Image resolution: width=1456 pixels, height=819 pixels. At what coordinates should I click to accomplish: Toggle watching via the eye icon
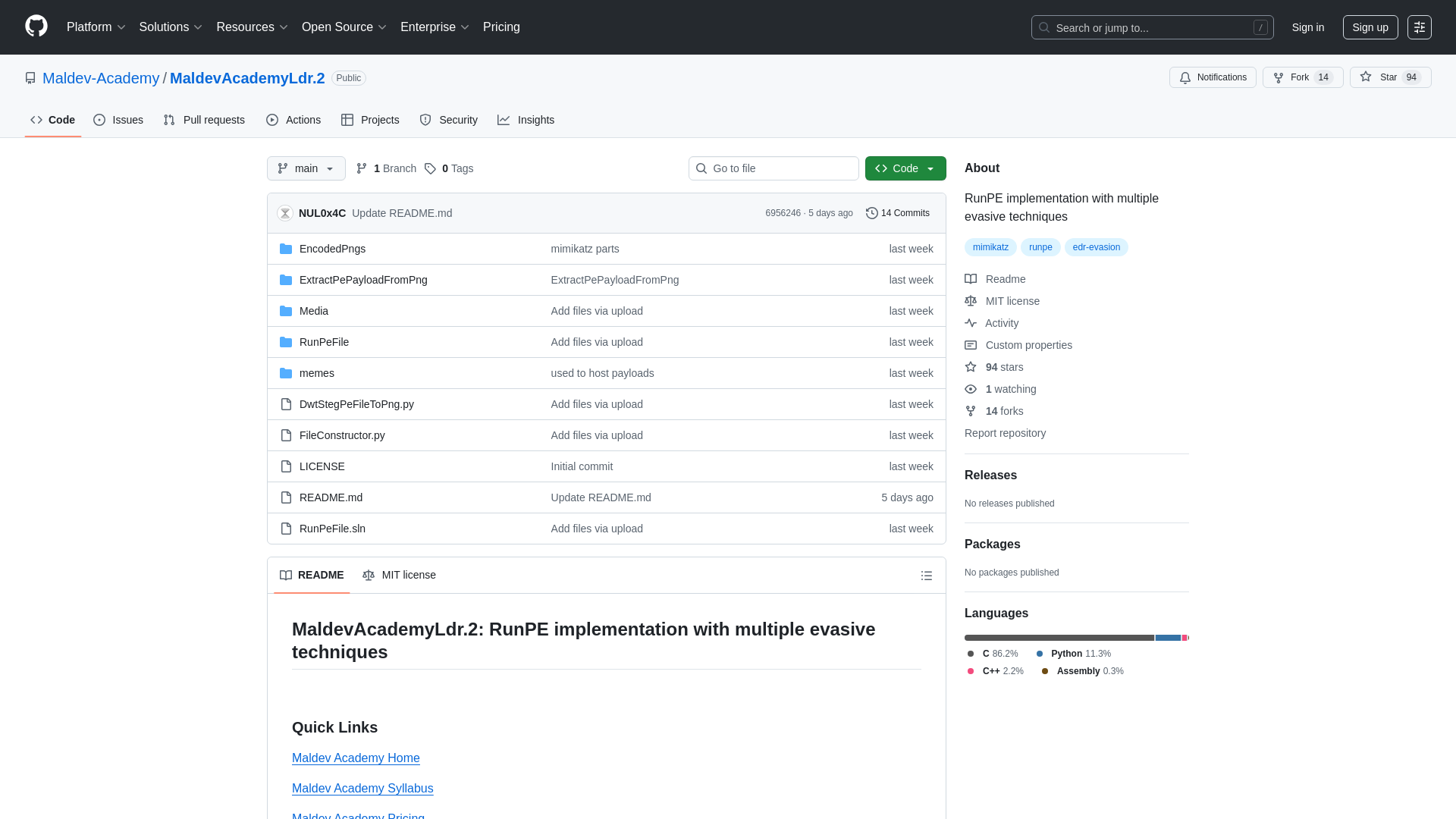click(x=971, y=389)
